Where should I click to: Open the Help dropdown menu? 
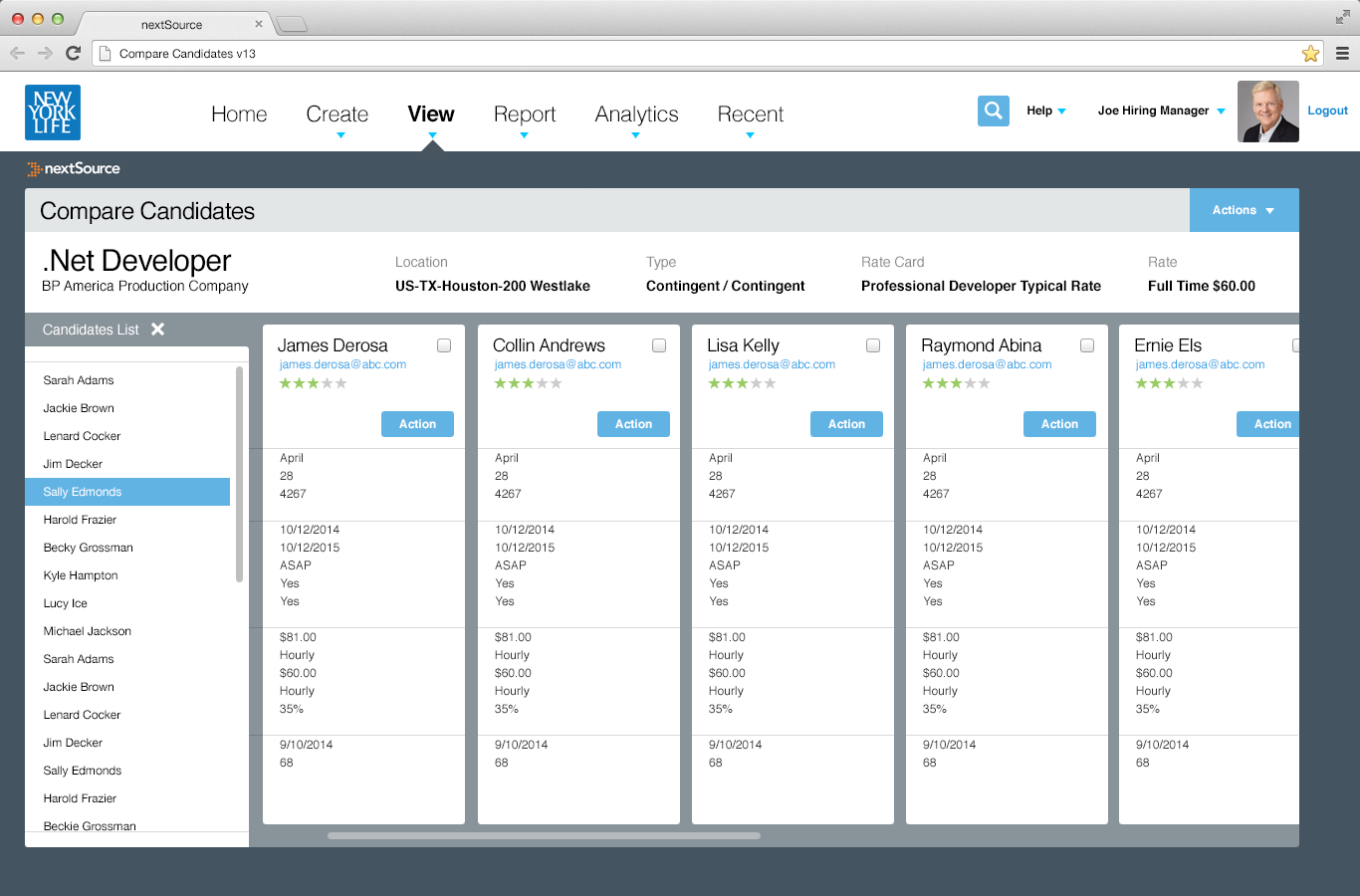click(x=1046, y=111)
